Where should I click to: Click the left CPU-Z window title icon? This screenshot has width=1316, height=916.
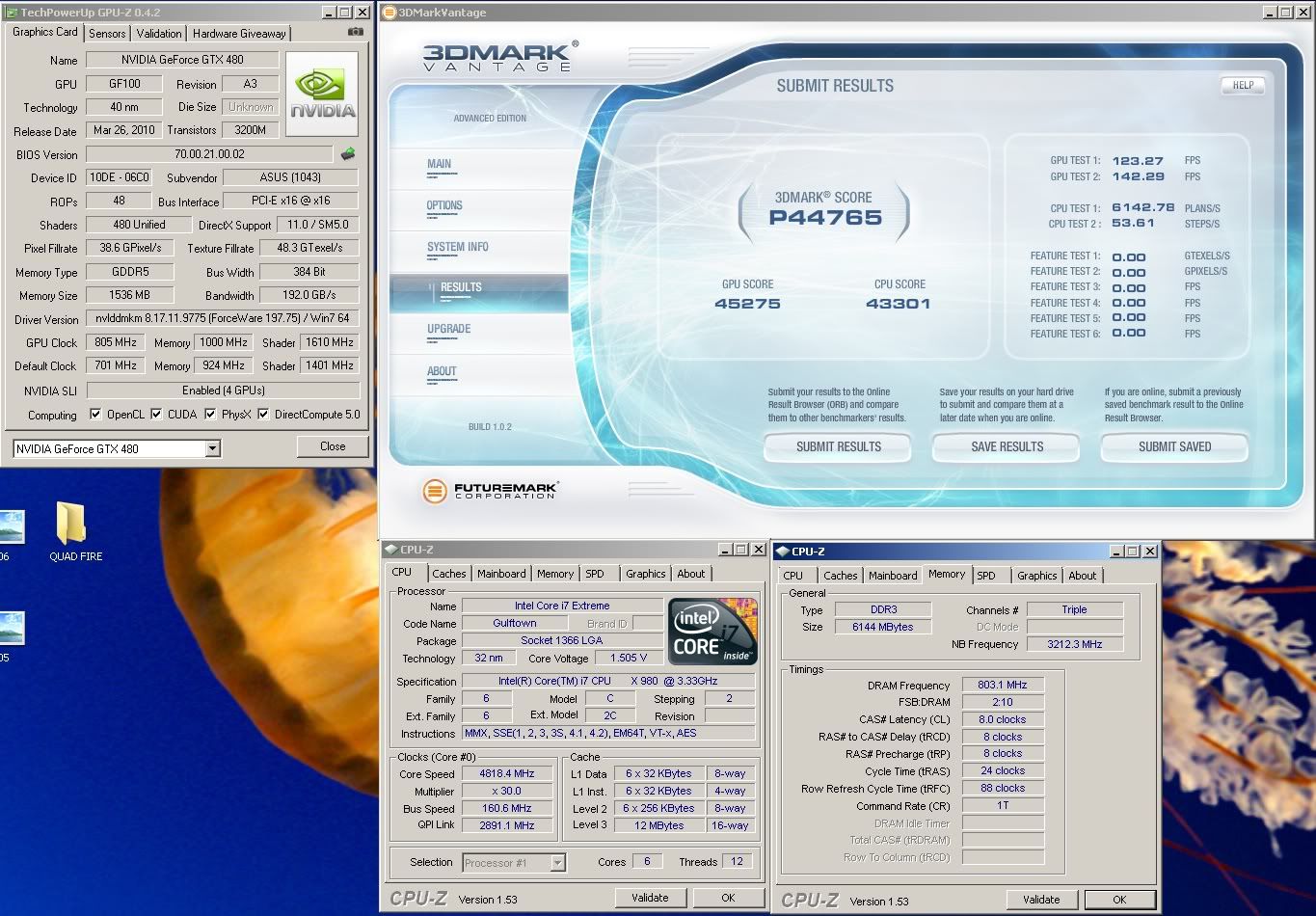pyautogui.click(x=390, y=550)
